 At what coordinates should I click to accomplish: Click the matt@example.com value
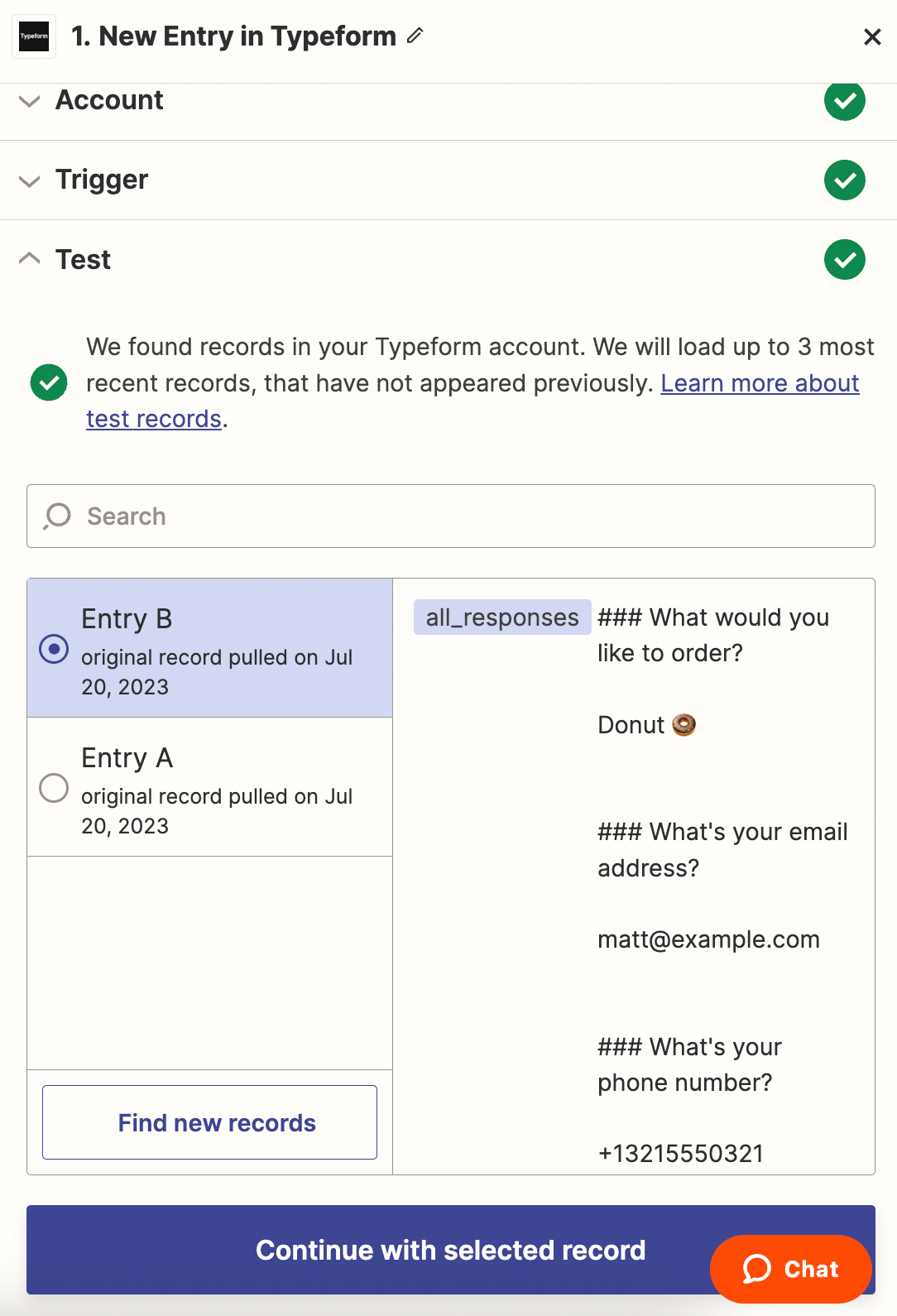tap(708, 939)
